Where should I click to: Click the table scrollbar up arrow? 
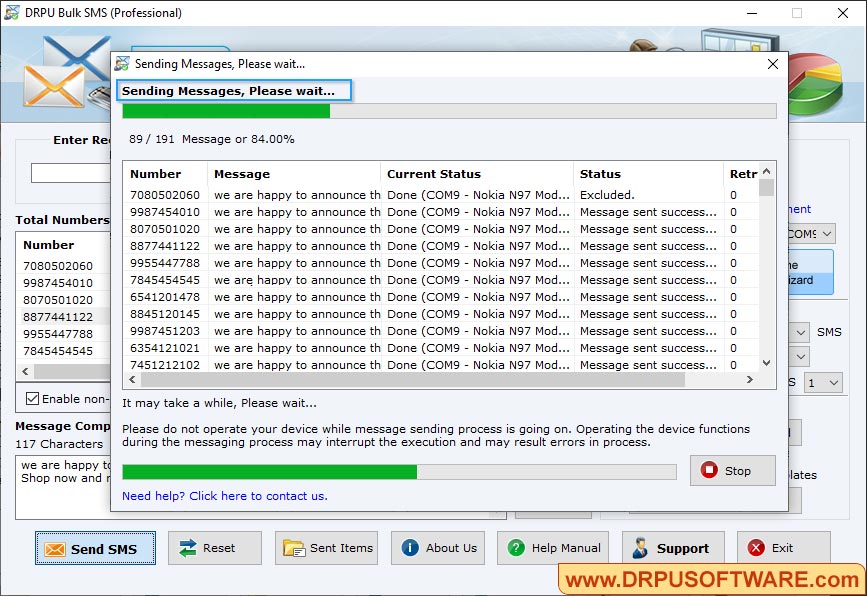766,171
